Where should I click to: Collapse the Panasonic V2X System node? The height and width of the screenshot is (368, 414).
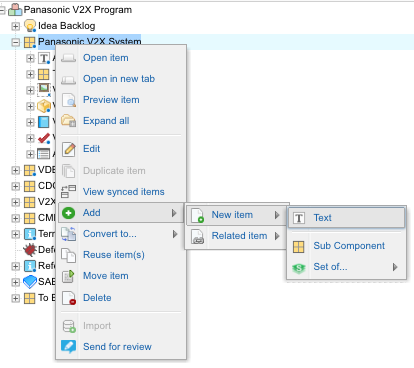(16, 42)
